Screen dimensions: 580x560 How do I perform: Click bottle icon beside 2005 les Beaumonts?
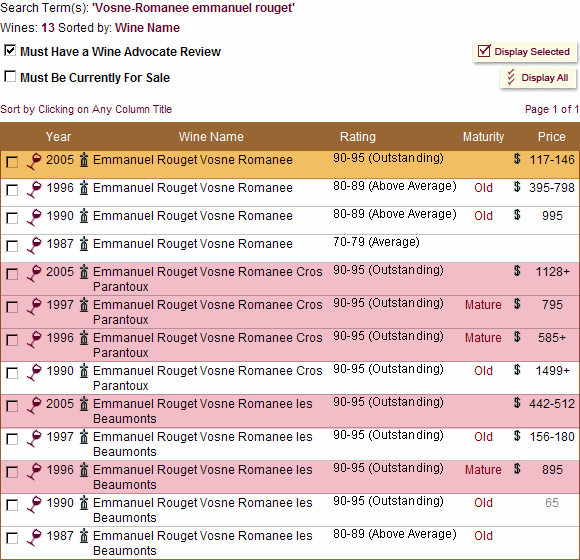coord(84,404)
